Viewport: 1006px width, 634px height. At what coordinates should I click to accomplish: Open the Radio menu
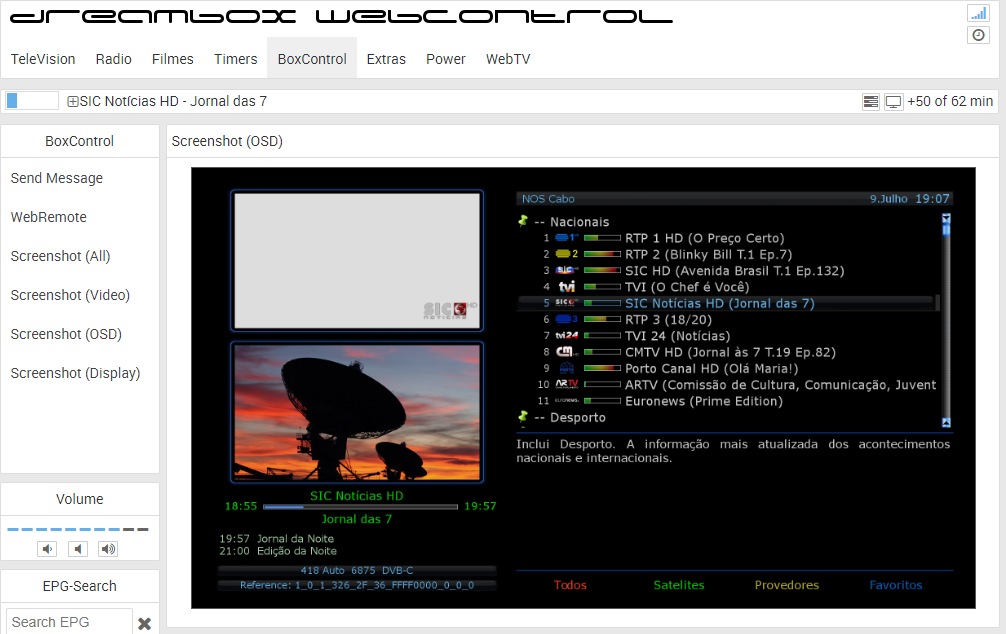(x=114, y=59)
